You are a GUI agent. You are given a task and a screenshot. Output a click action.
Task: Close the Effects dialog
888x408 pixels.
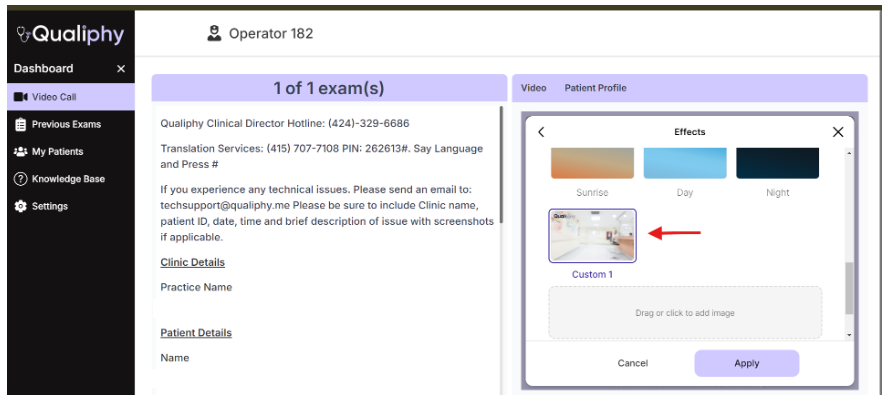[838, 132]
